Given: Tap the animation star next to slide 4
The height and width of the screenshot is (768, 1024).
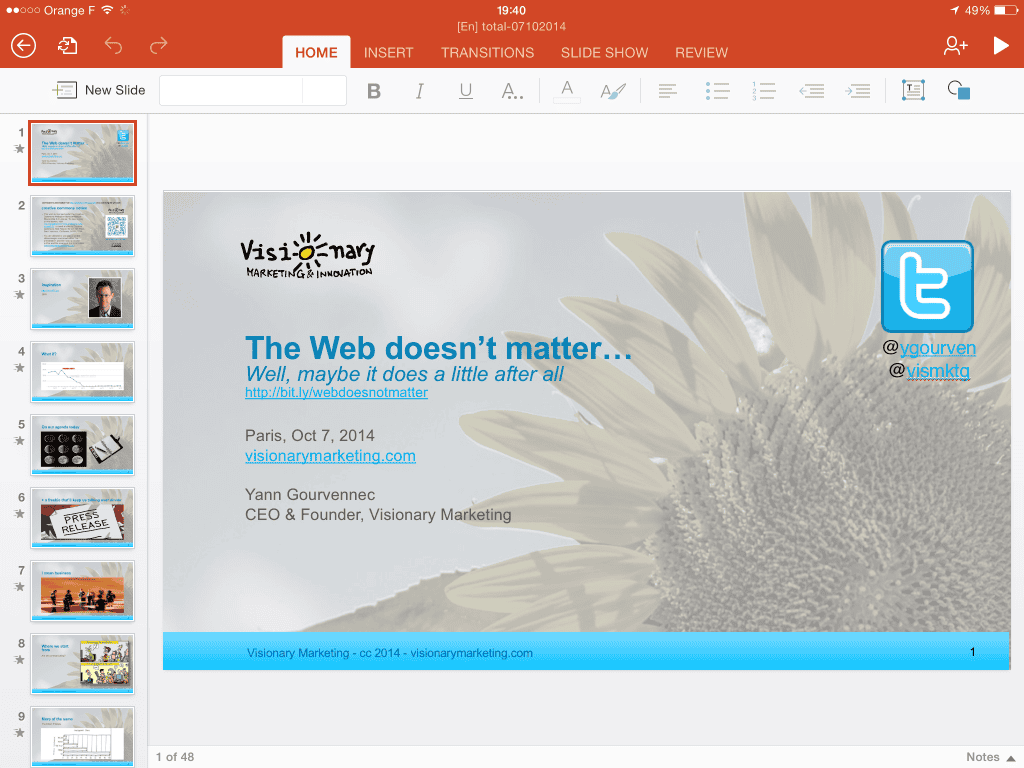Looking at the screenshot, I should click(20, 368).
